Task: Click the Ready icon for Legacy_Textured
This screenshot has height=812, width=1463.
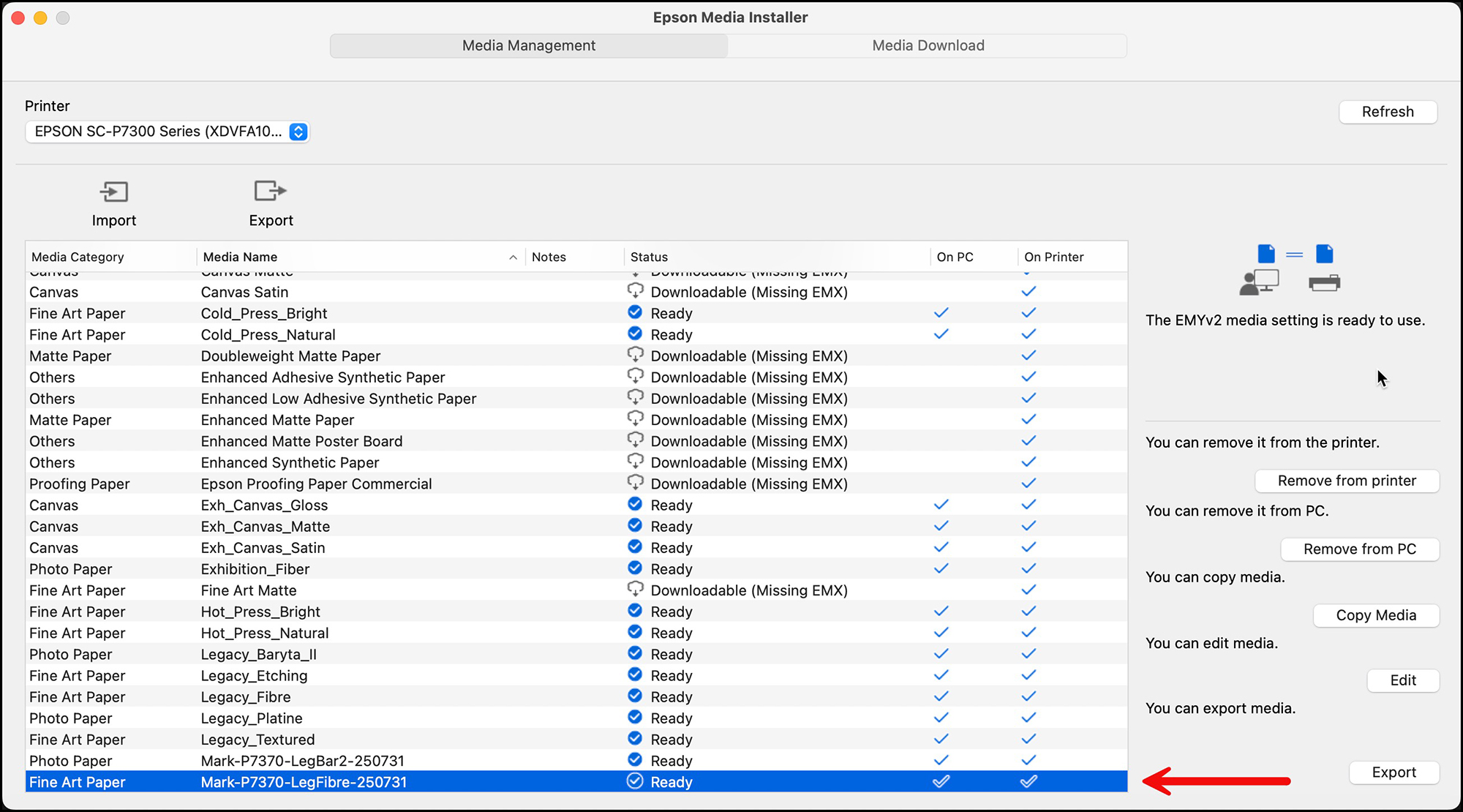Action: coord(635,738)
